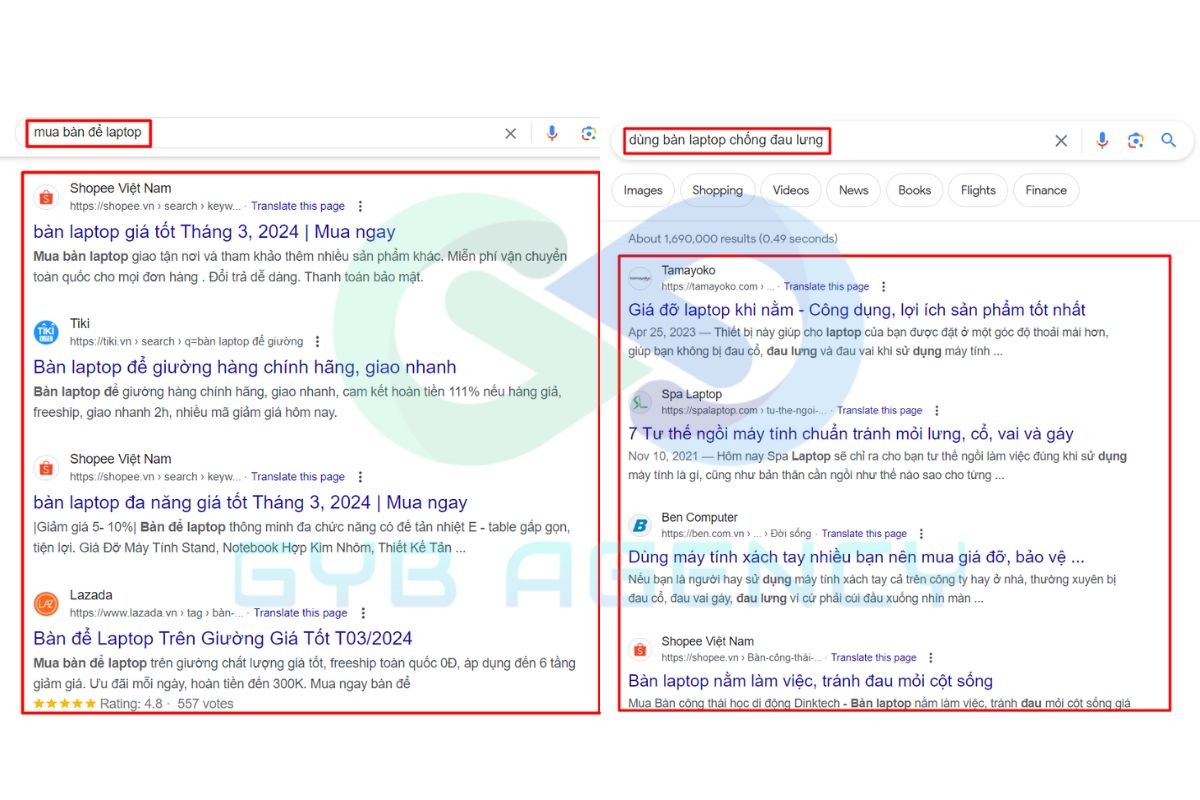
Task: Open more options for Lazada result
Action: click(363, 613)
